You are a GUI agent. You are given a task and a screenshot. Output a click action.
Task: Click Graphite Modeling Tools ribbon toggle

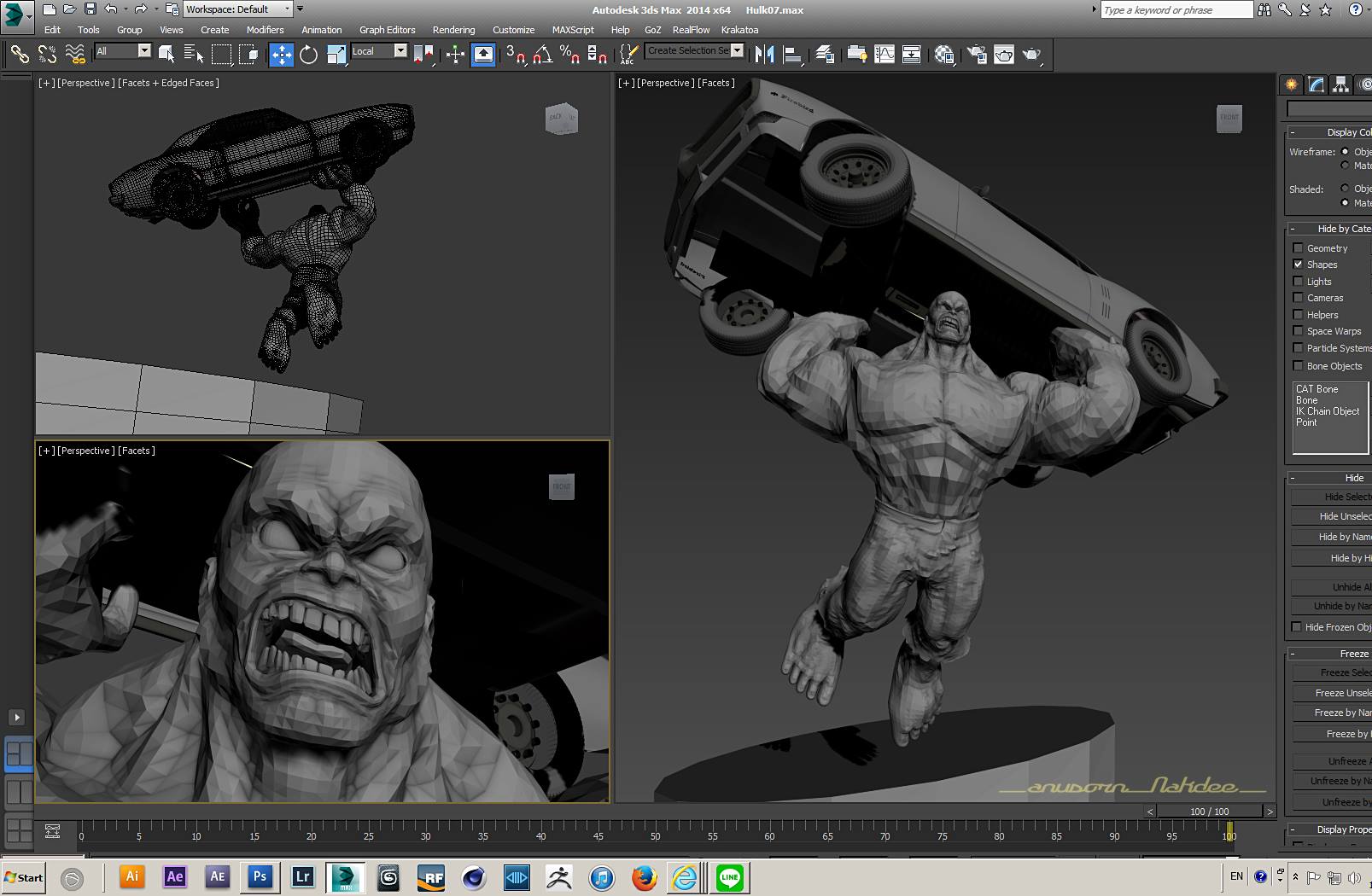(x=856, y=55)
